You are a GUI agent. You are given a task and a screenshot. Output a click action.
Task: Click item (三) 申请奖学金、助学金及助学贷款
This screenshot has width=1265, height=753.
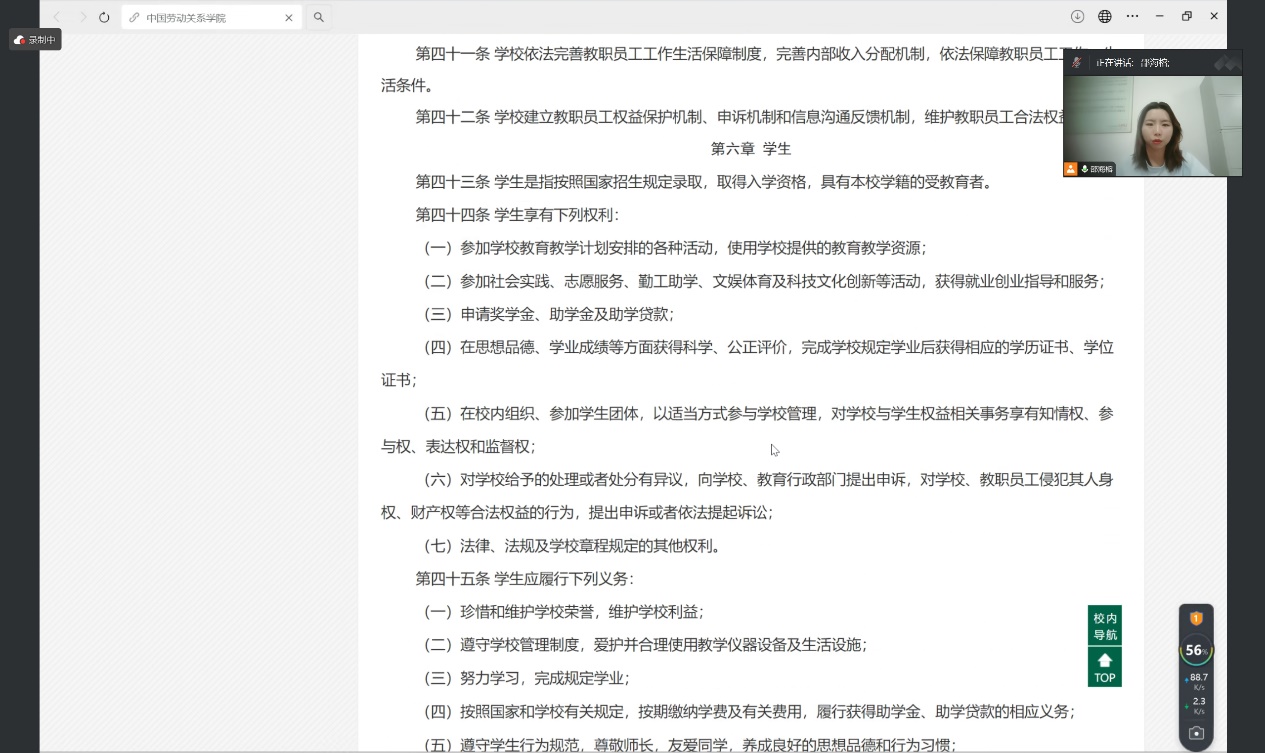coord(549,314)
